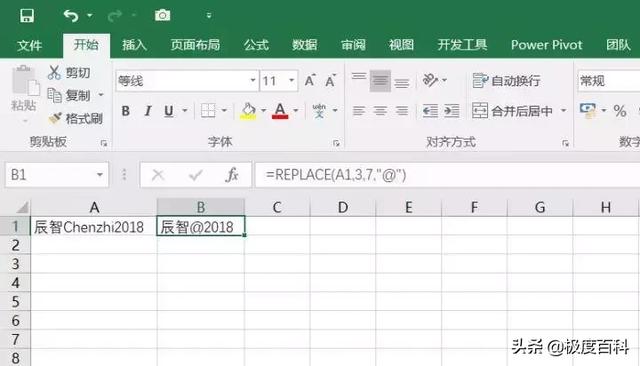Click the decrease indent icon
This screenshot has width=640, height=366.
pyautogui.click(x=430, y=111)
